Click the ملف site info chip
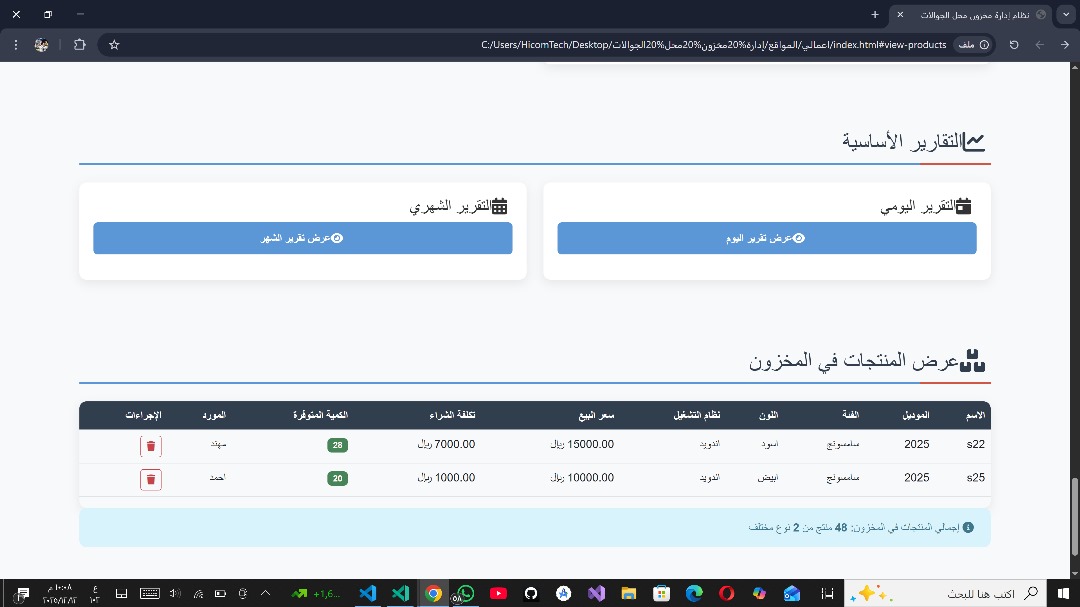1080x607 pixels. pyautogui.click(x=974, y=45)
